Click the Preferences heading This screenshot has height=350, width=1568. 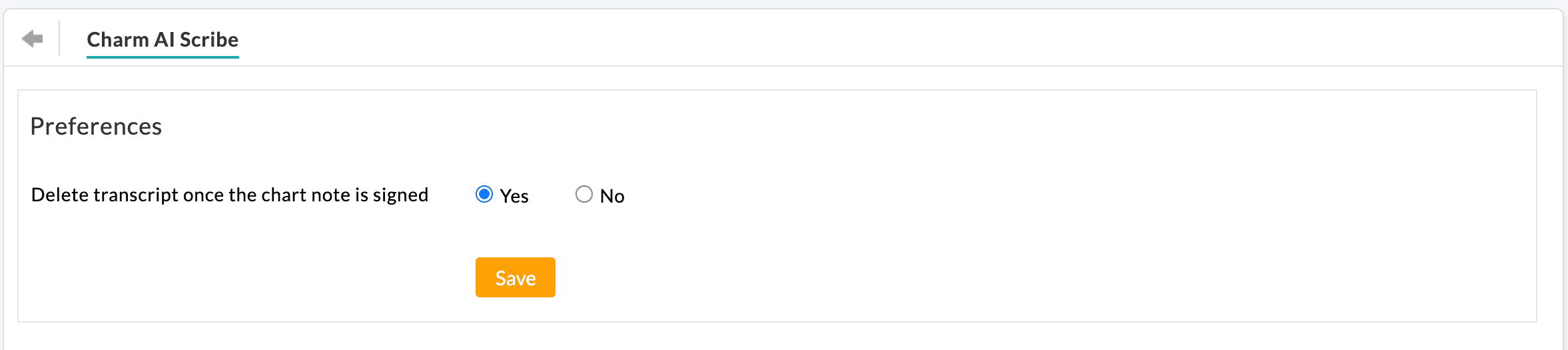96,126
